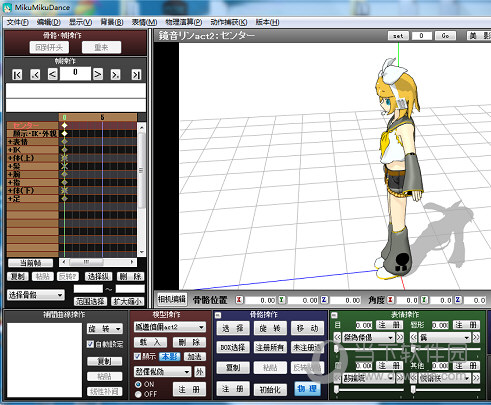Click the 初始化 button
491x405 pixels.
point(270,389)
